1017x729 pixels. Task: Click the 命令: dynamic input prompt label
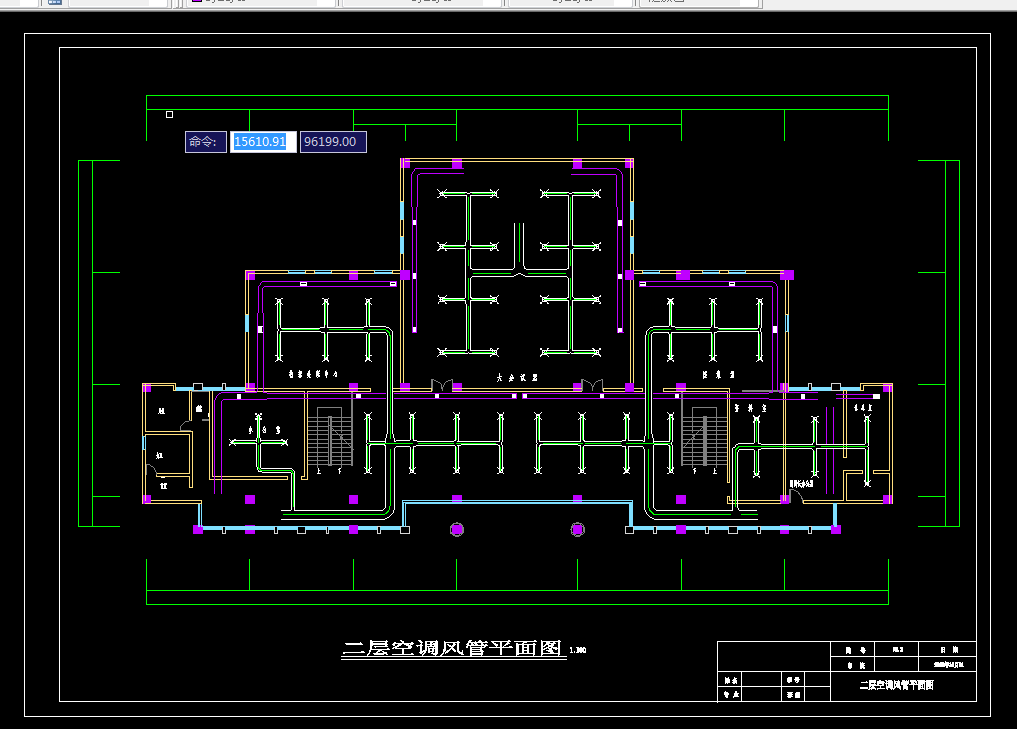point(206,142)
